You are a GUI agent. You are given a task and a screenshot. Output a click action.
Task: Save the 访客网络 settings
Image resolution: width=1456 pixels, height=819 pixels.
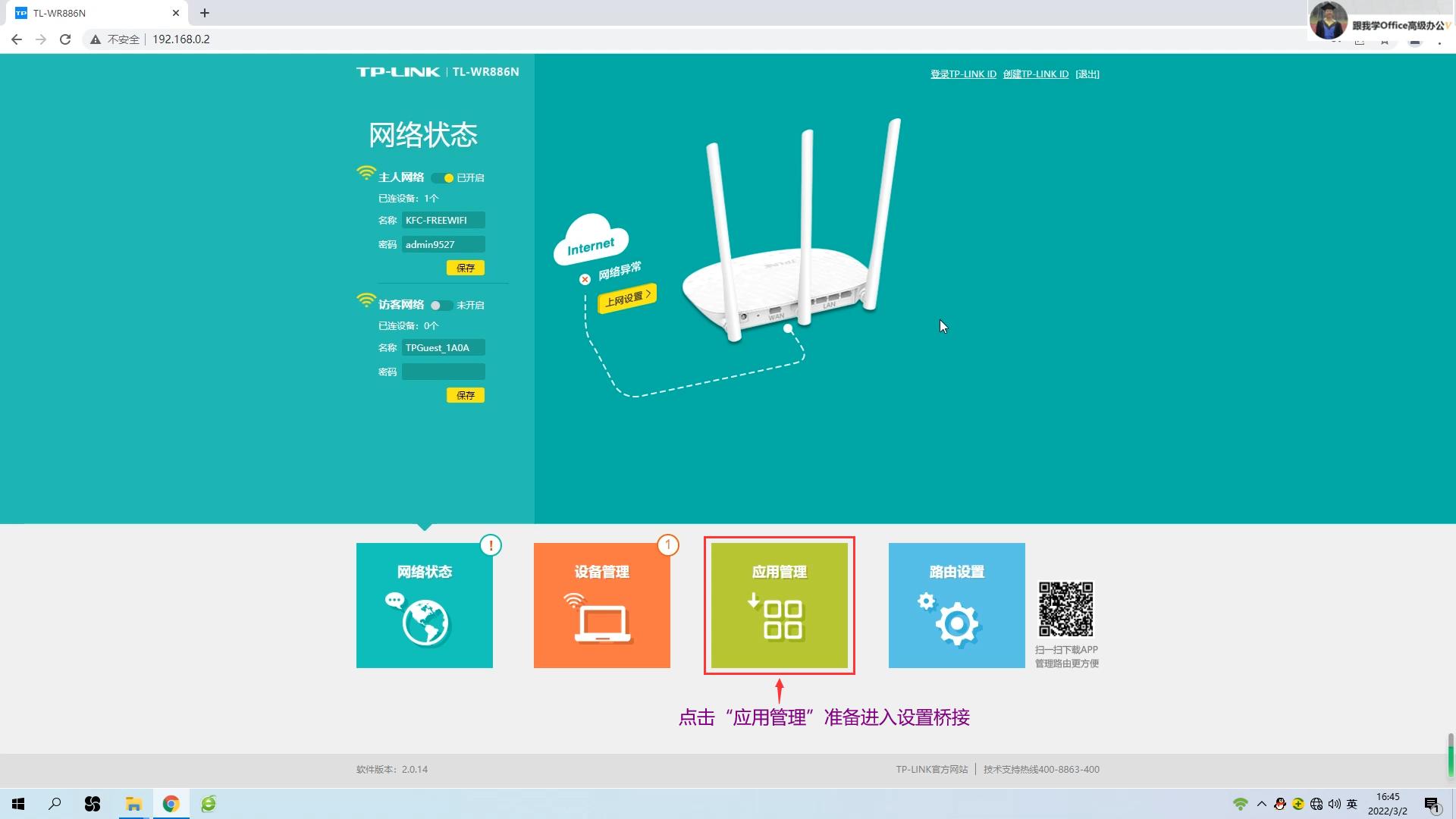point(466,395)
